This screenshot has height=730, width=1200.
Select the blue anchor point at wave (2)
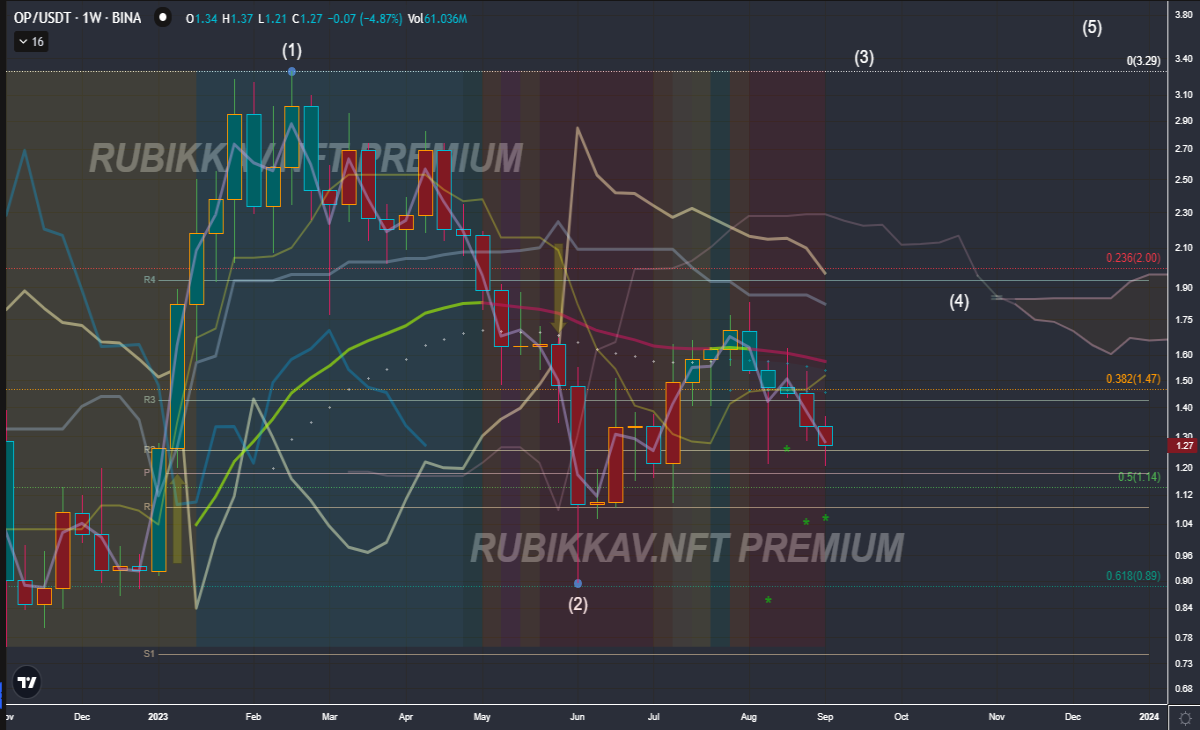pos(578,583)
